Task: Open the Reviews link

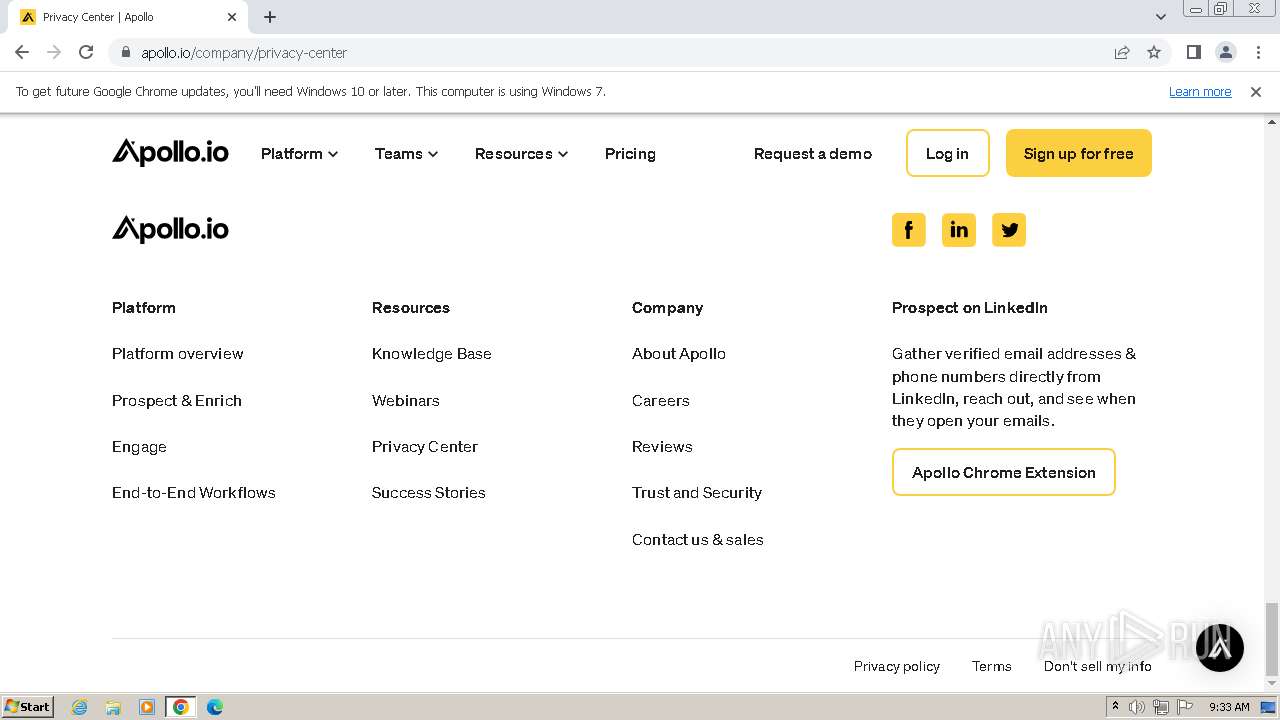Action: coord(662,446)
